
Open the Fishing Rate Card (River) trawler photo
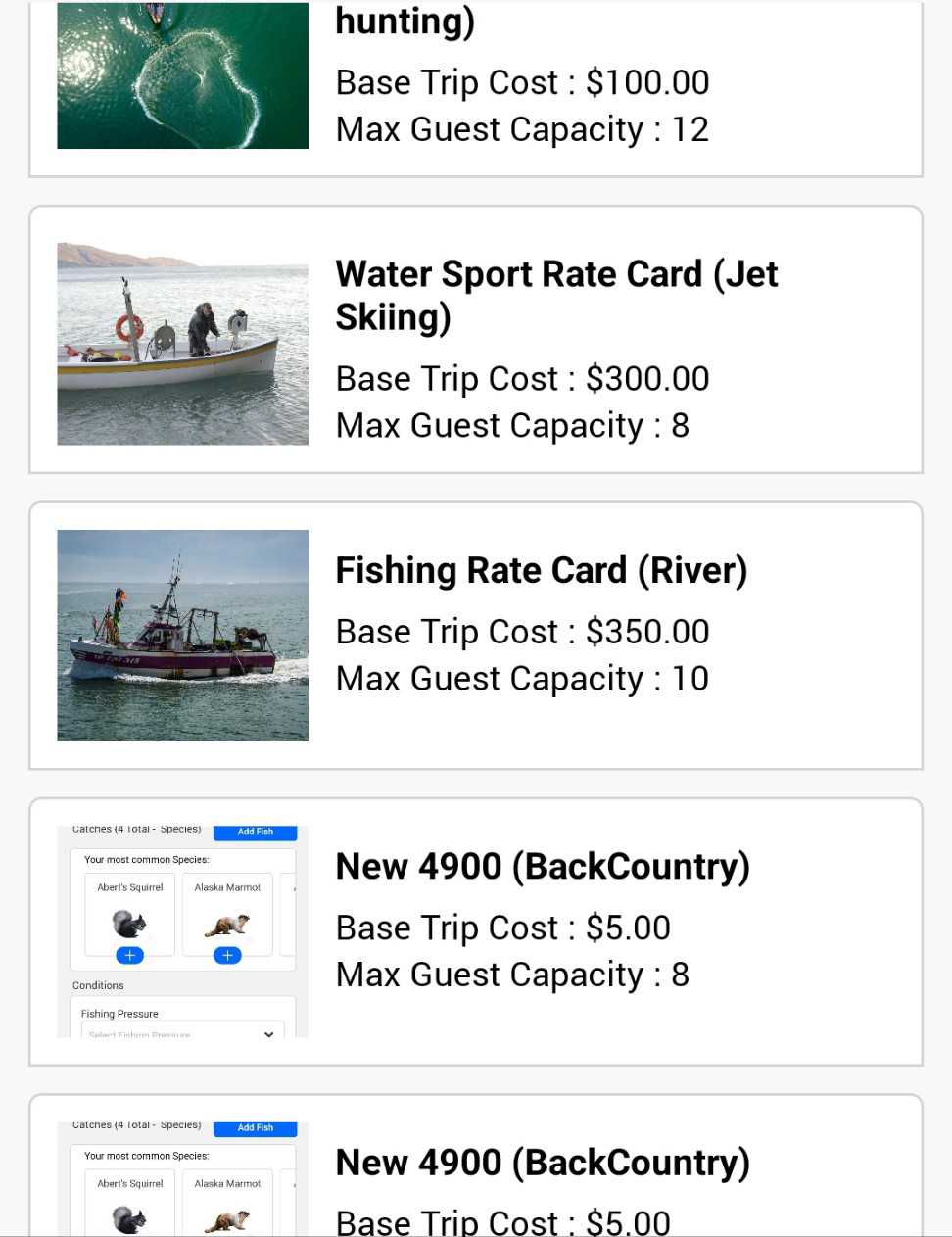click(x=182, y=635)
